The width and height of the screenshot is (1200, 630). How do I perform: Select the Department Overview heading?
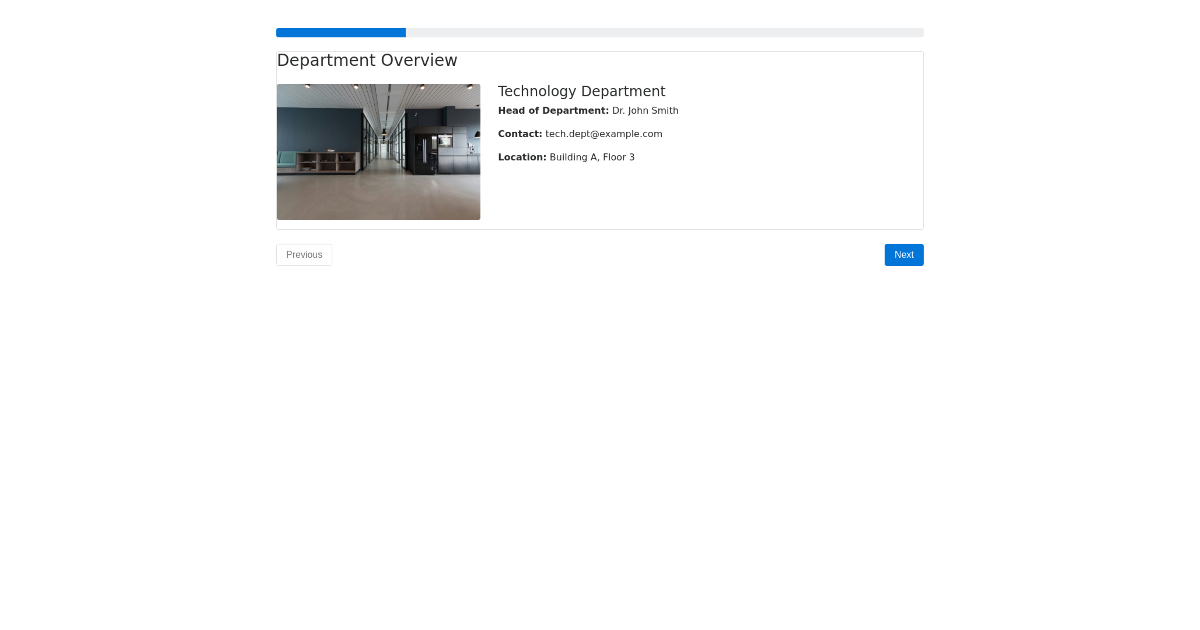pyautogui.click(x=367, y=60)
